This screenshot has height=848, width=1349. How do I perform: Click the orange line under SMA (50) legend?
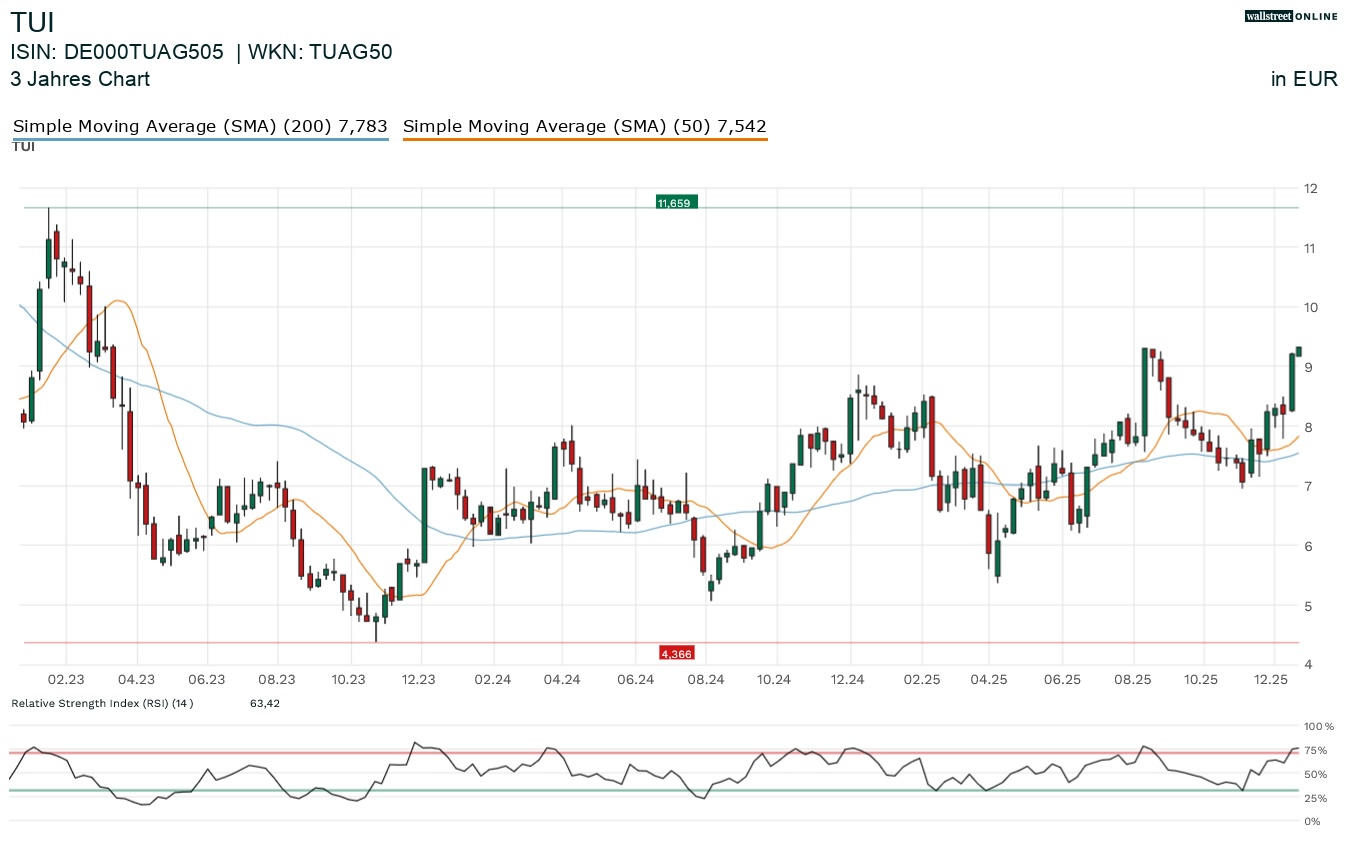pyautogui.click(x=584, y=140)
